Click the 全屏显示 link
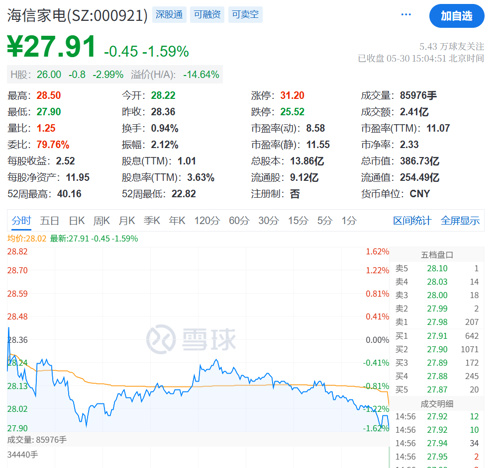This screenshot has height=468, width=500. 460,221
